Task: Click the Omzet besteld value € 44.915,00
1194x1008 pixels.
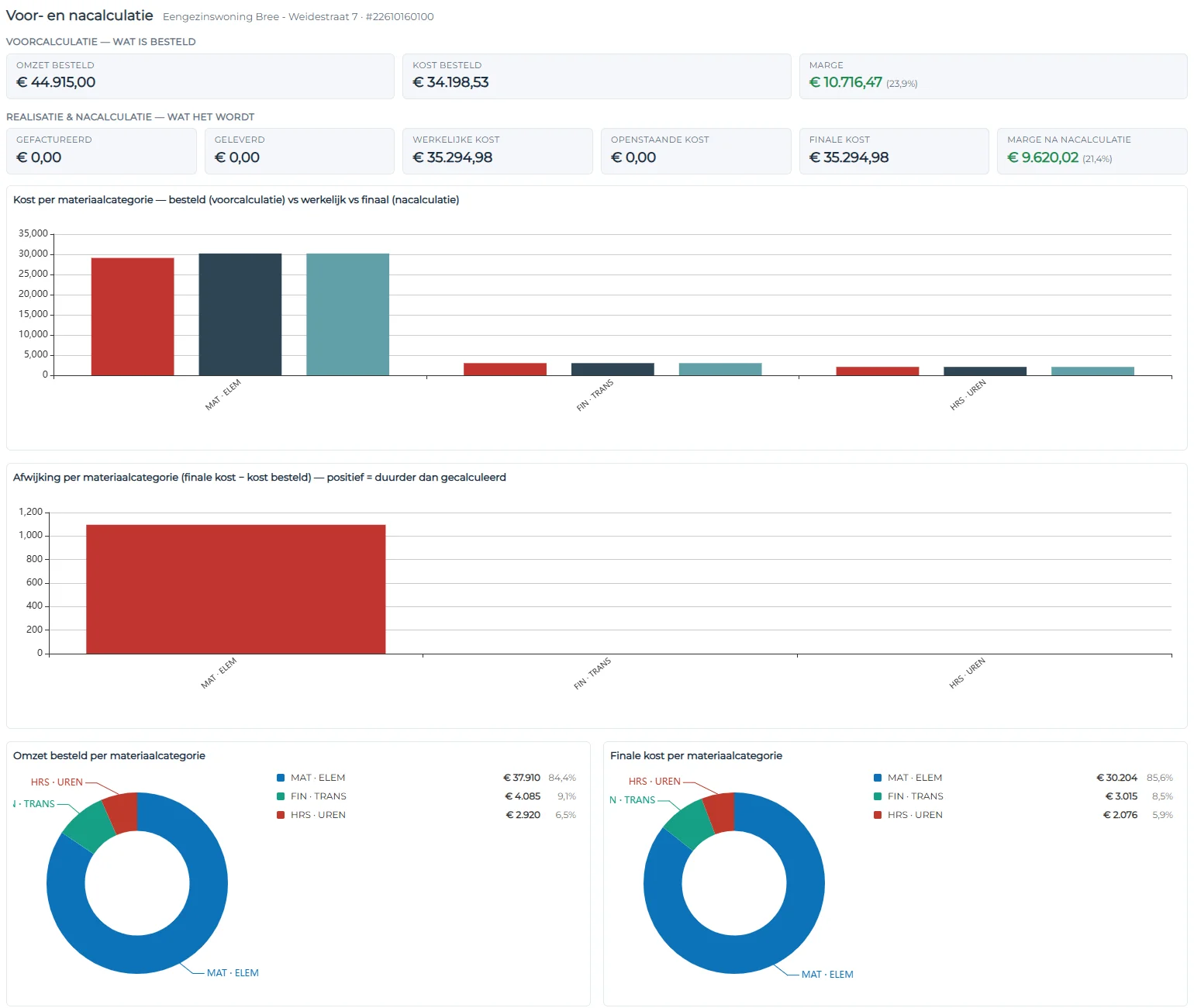Action: 56,82
